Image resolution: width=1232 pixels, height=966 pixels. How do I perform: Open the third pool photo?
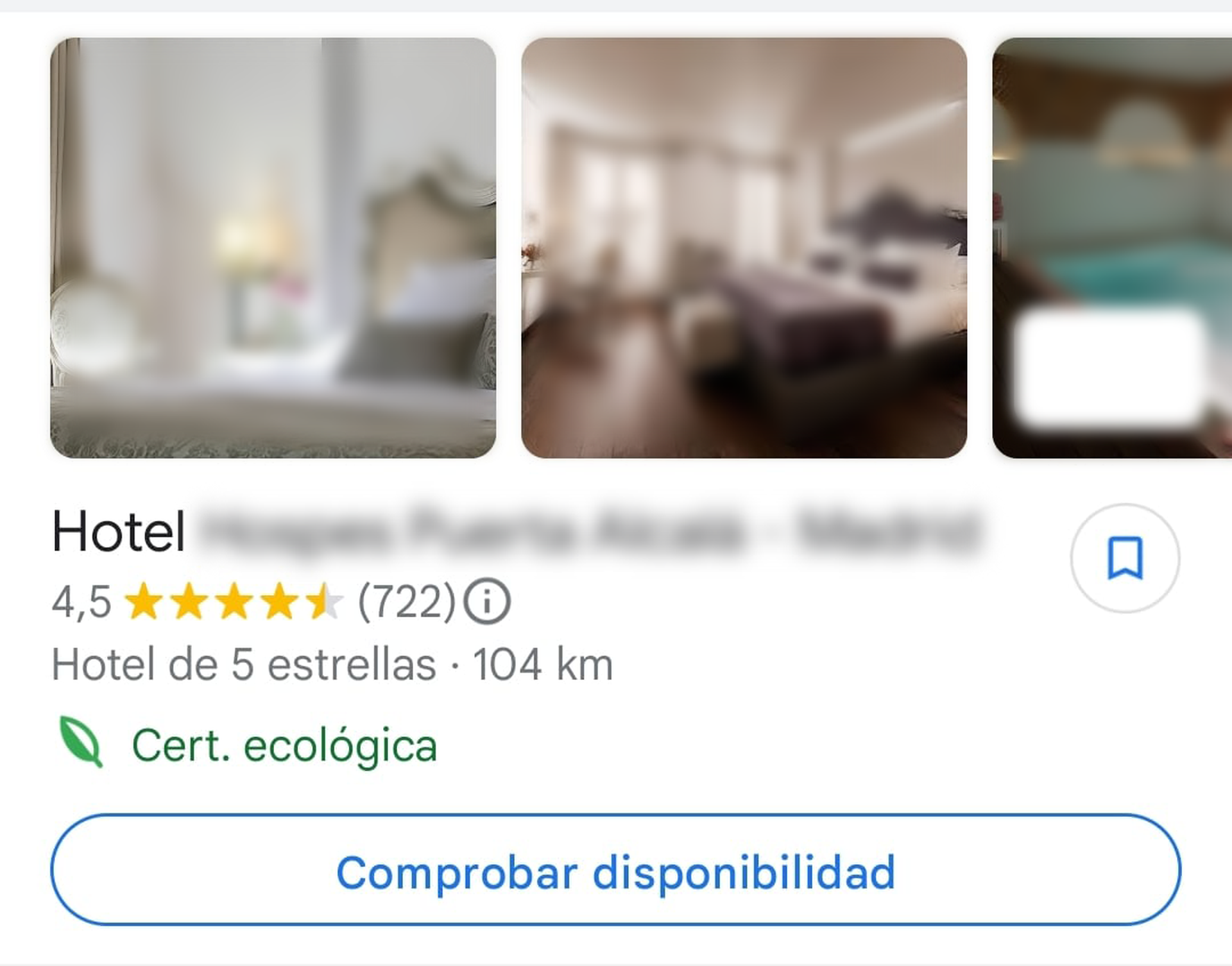(x=1112, y=248)
